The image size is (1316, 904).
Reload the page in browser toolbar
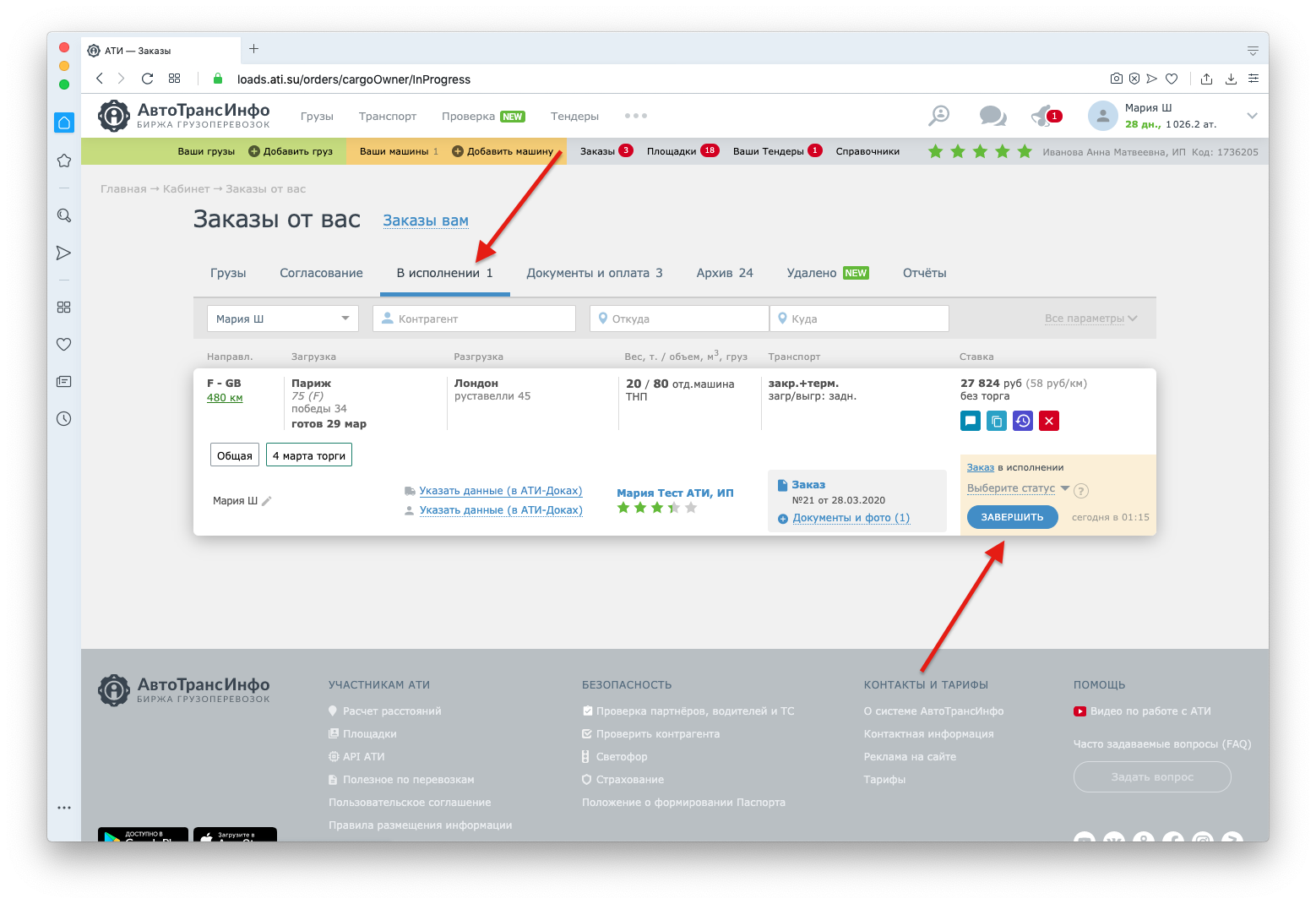coord(147,79)
